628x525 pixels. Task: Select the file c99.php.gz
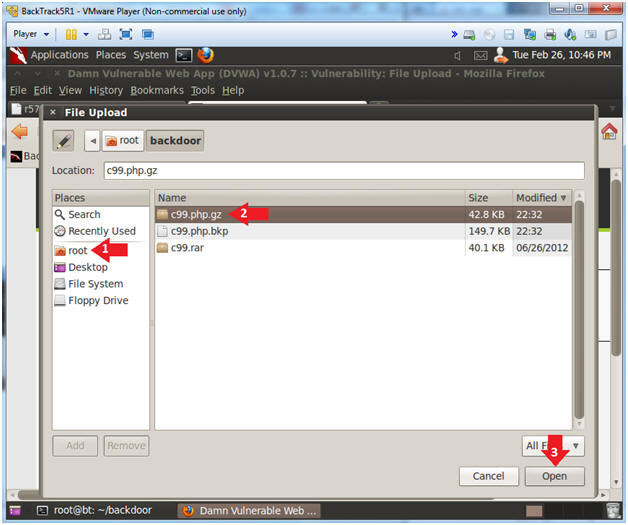tap(363, 215)
